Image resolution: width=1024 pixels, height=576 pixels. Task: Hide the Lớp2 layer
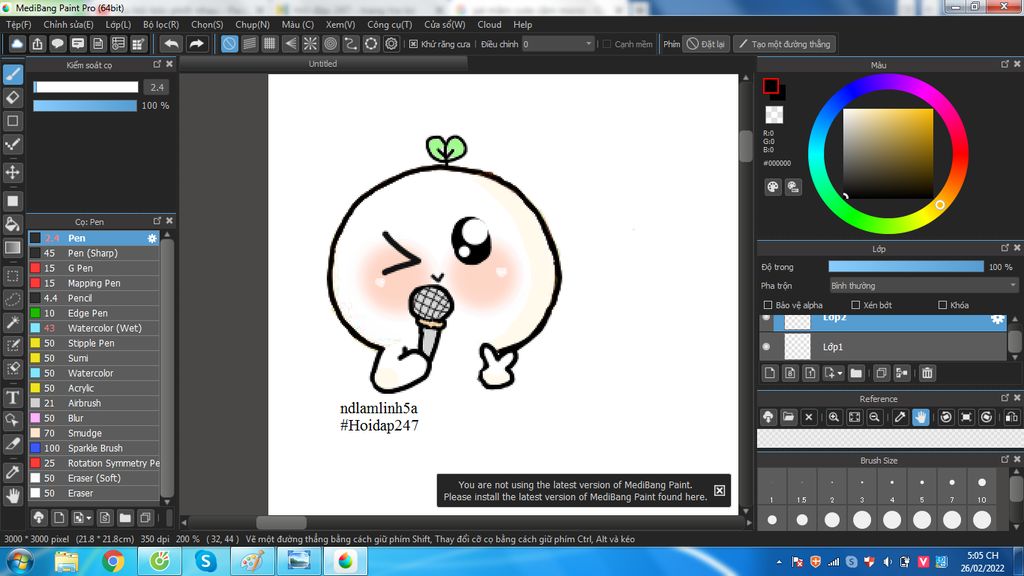coord(766,318)
